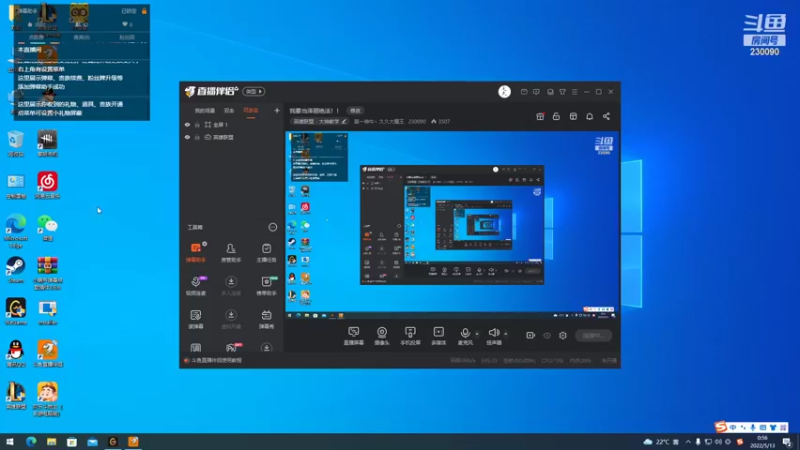Open the 主播任务 streamer tasks tool
Viewport: 800px width, 450px height.
pos(266,252)
